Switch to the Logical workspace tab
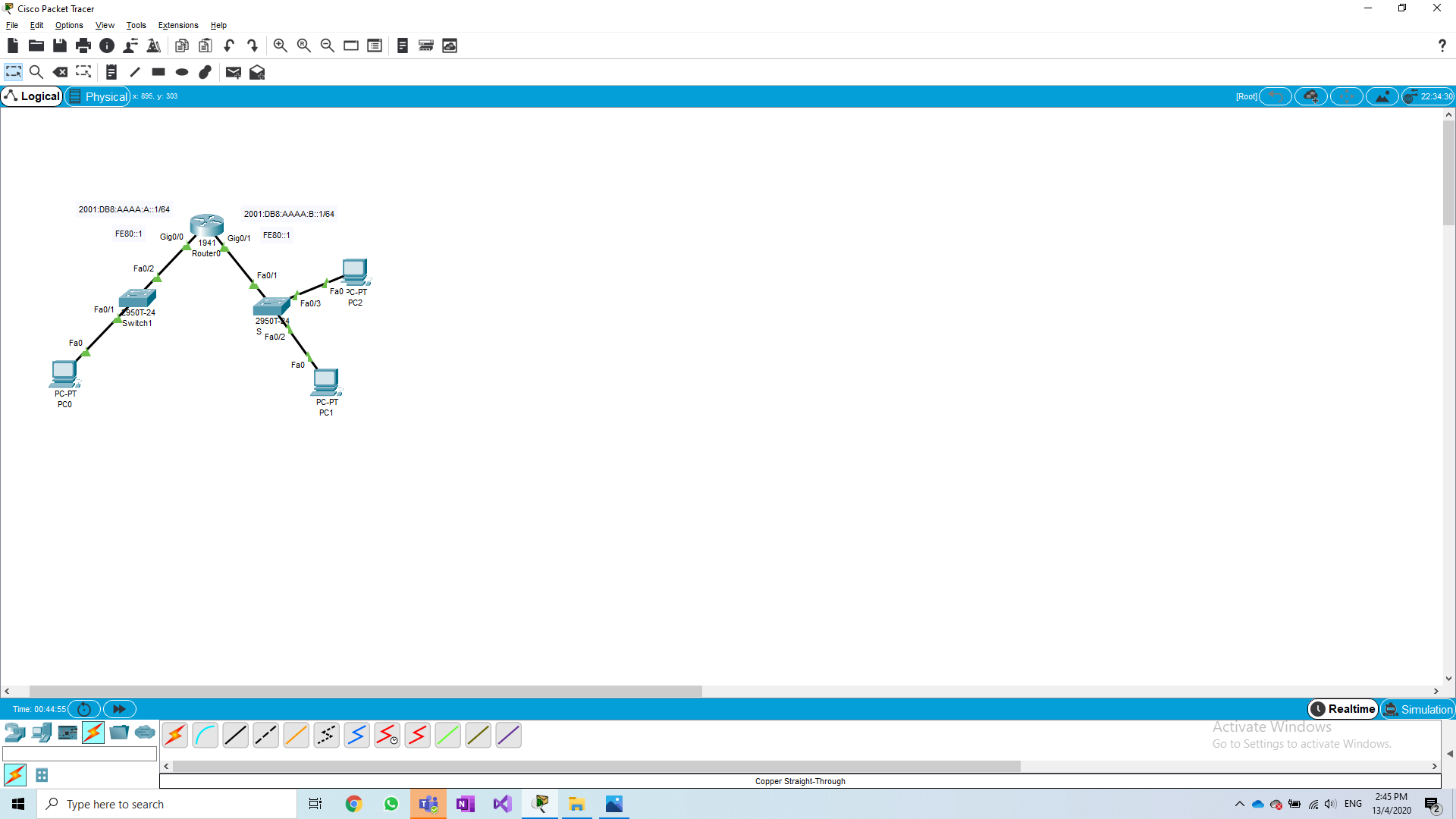 (x=32, y=96)
